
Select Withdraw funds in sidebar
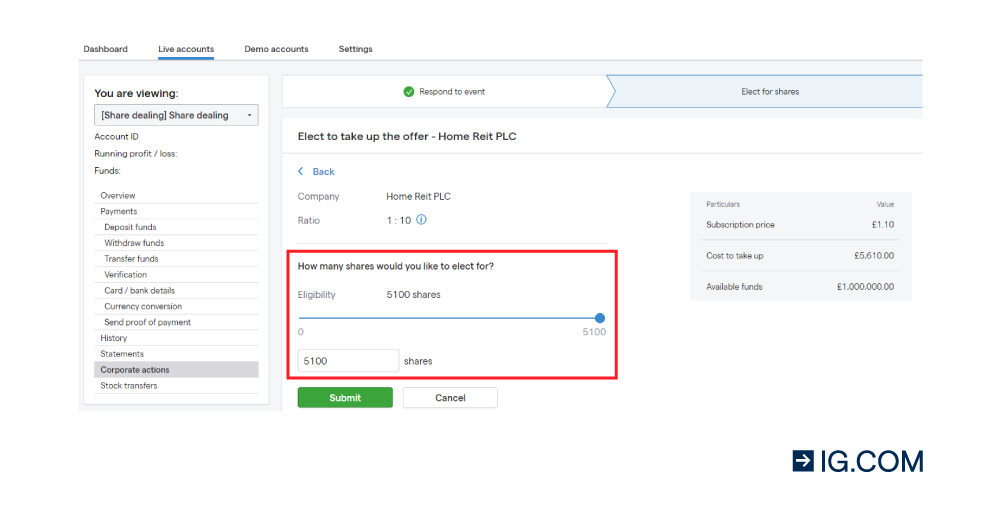click(x=134, y=243)
